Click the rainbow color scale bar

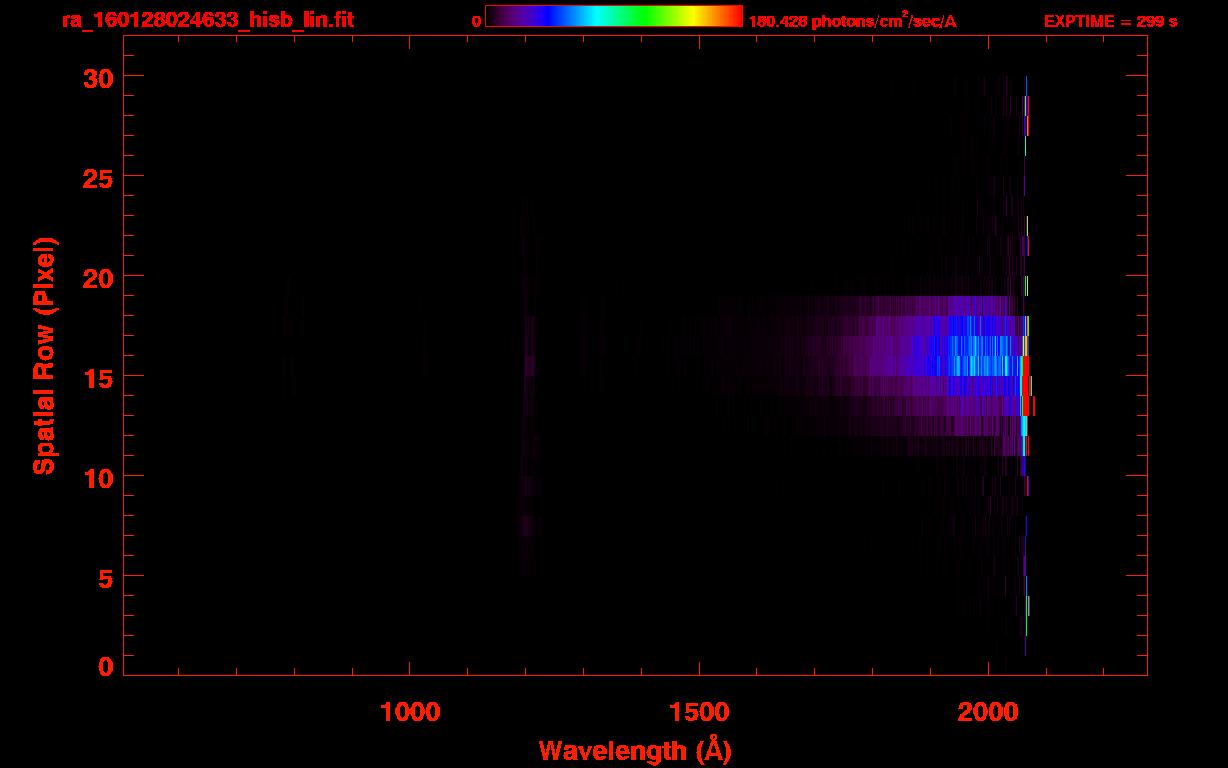(x=614, y=16)
